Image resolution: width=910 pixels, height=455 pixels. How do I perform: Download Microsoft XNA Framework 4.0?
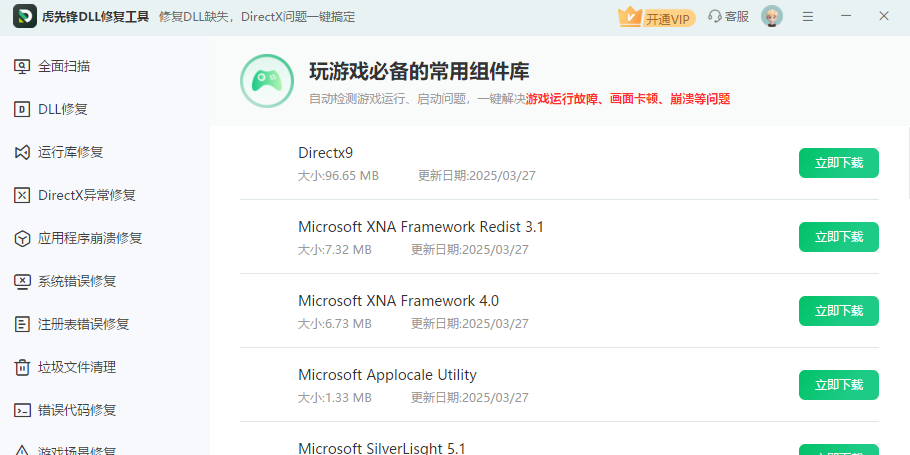(x=838, y=311)
